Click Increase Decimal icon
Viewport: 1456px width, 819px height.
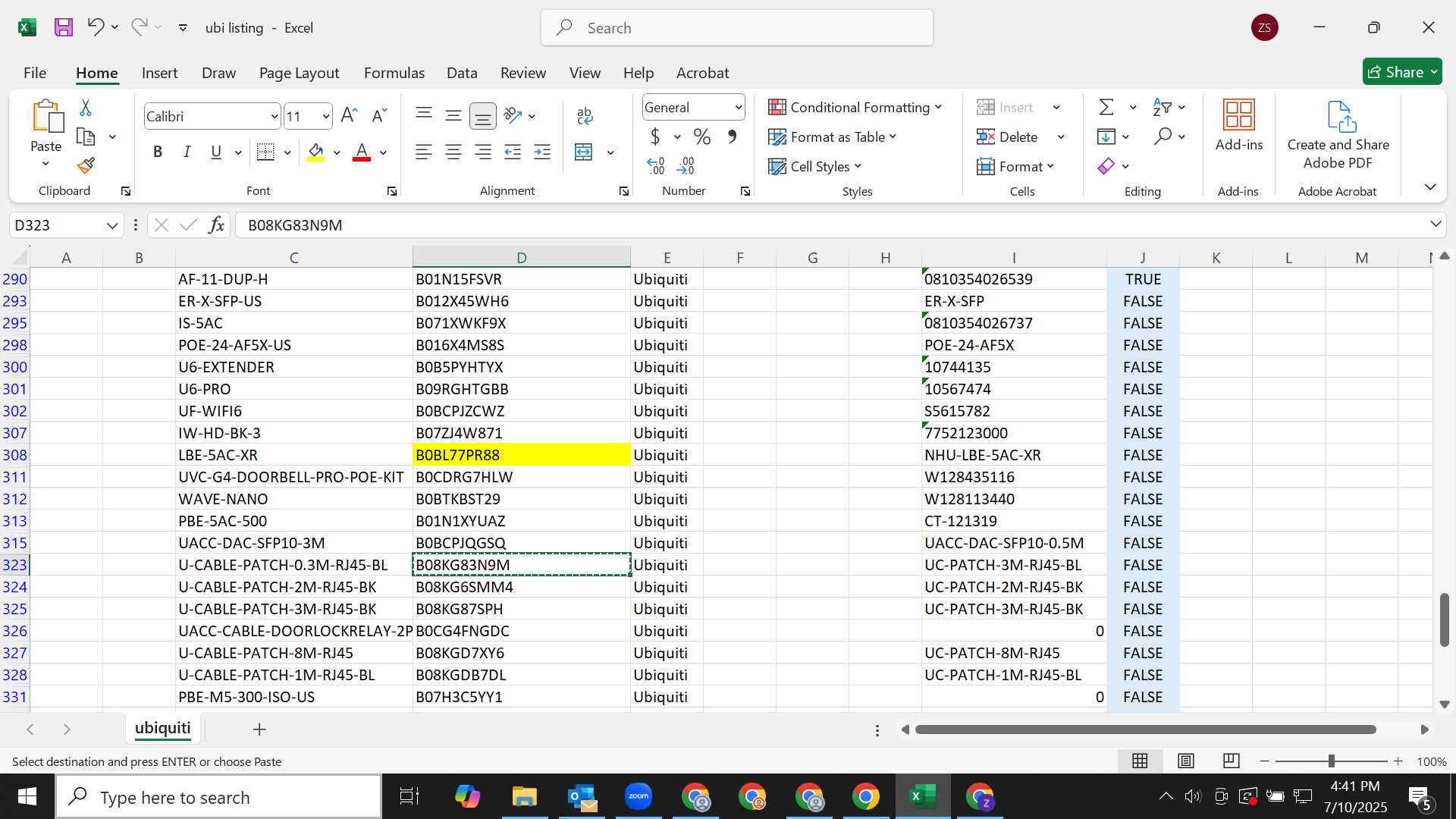pos(656,165)
